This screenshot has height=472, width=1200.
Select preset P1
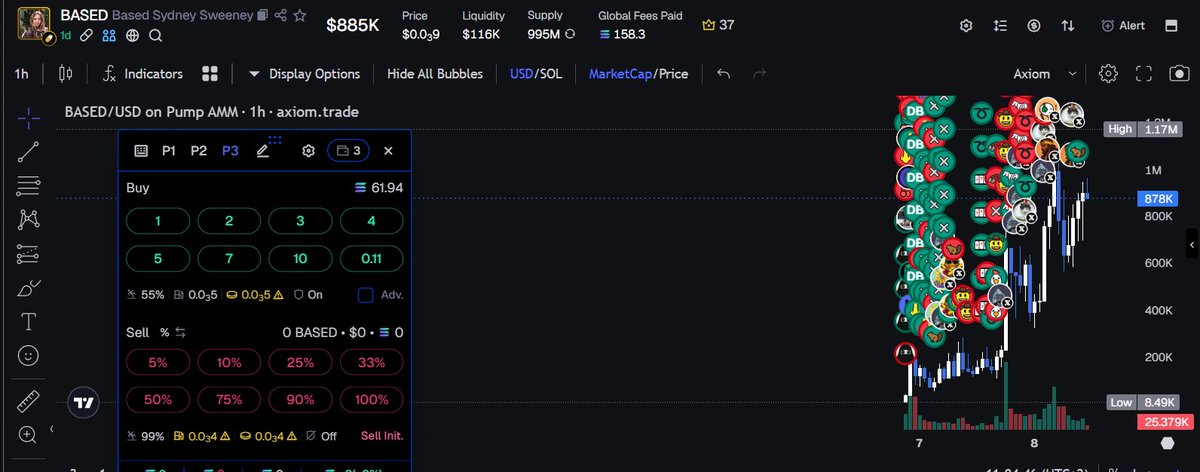pos(169,151)
